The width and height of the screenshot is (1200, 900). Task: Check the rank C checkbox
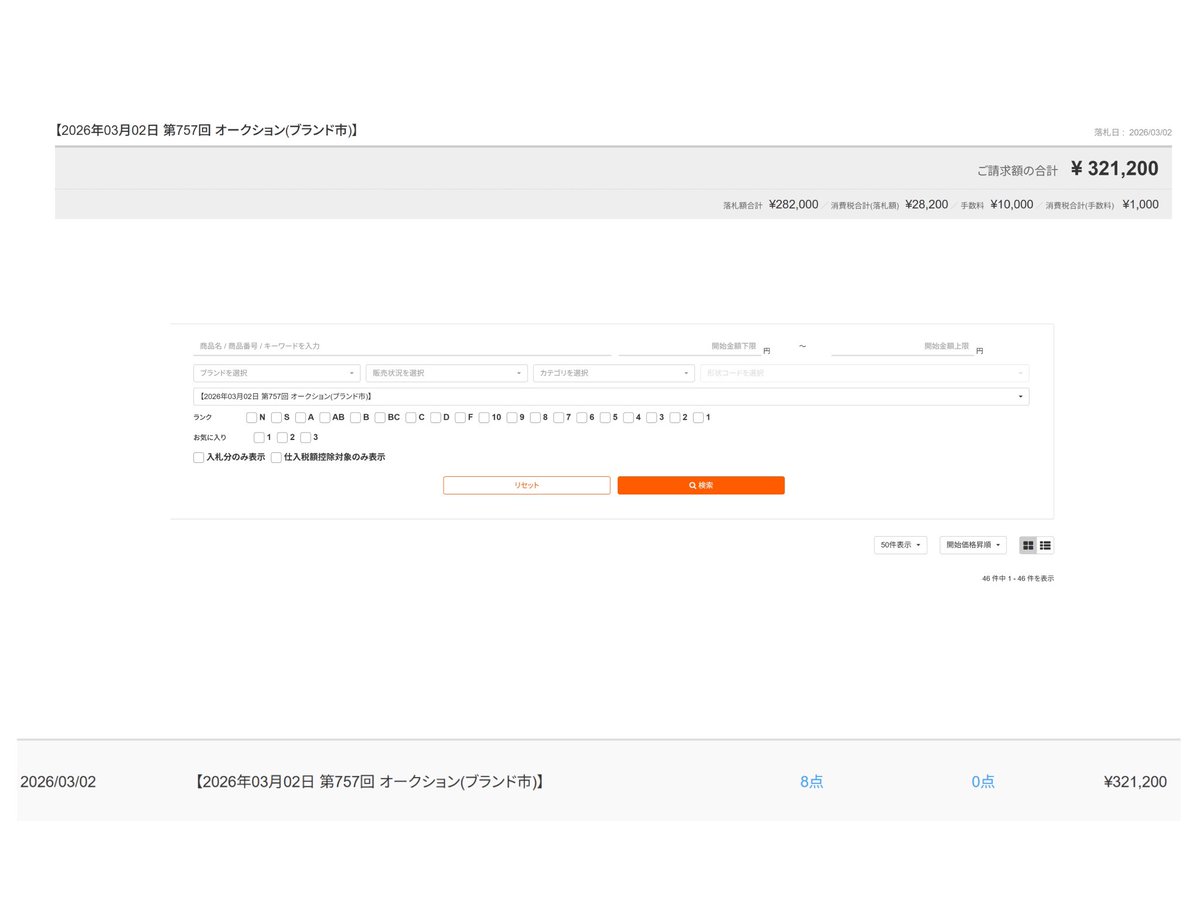[411, 417]
